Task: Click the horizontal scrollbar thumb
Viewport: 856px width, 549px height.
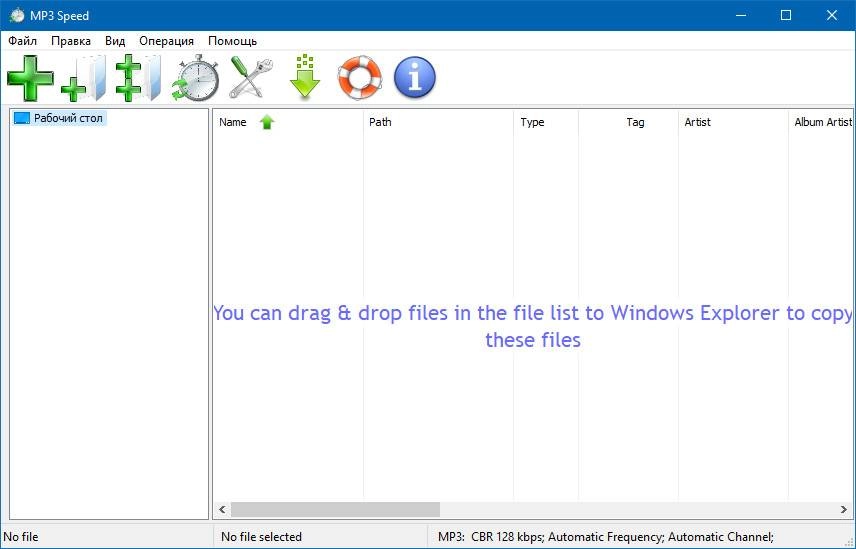Action: pyautogui.click(x=335, y=510)
